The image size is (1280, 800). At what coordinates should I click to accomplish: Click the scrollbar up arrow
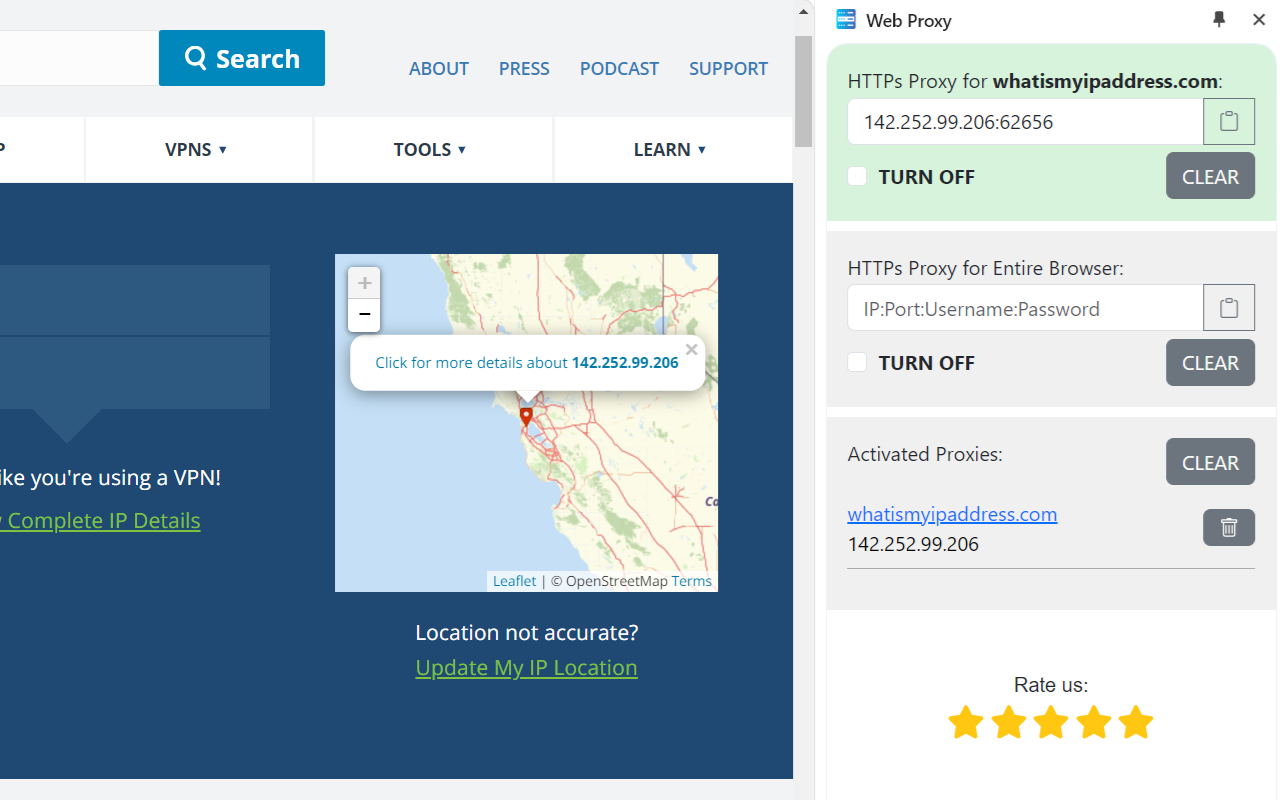[x=803, y=11]
